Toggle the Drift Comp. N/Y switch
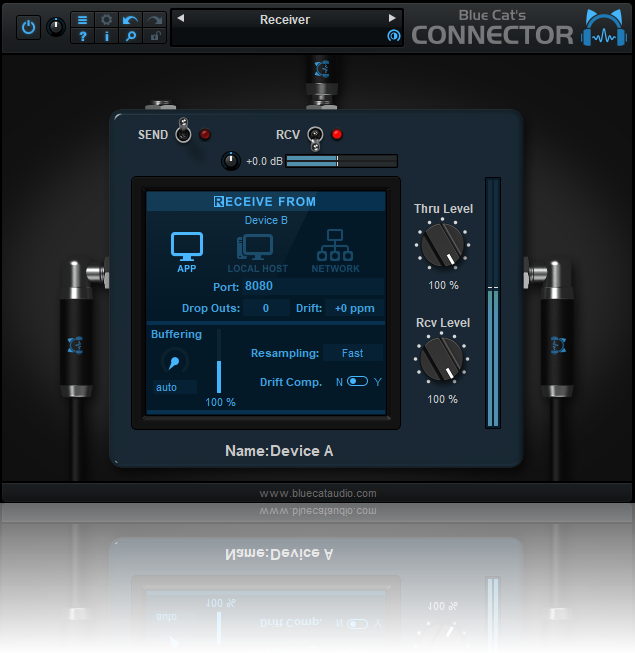This screenshot has width=635, height=653. [358, 381]
